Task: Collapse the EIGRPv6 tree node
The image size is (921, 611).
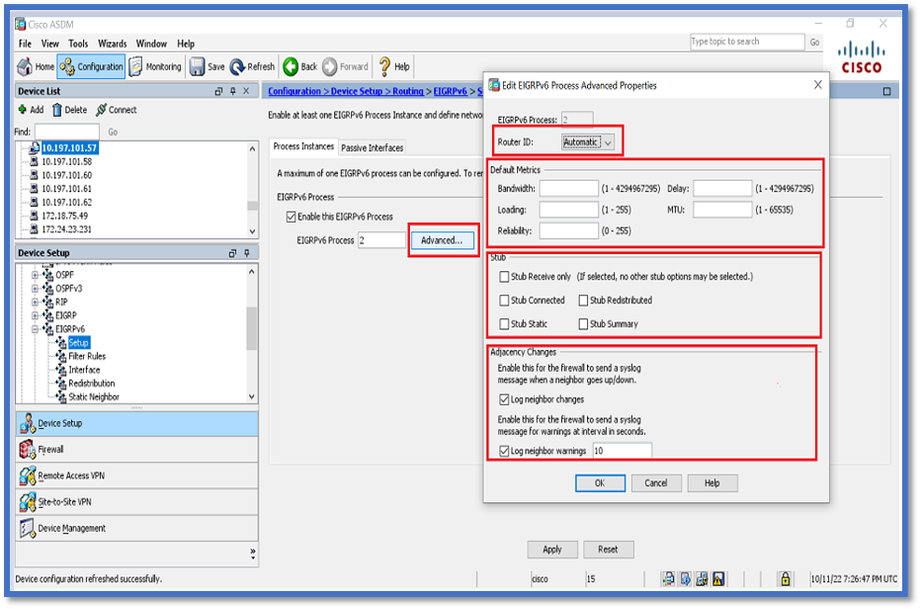Action: coord(35,329)
